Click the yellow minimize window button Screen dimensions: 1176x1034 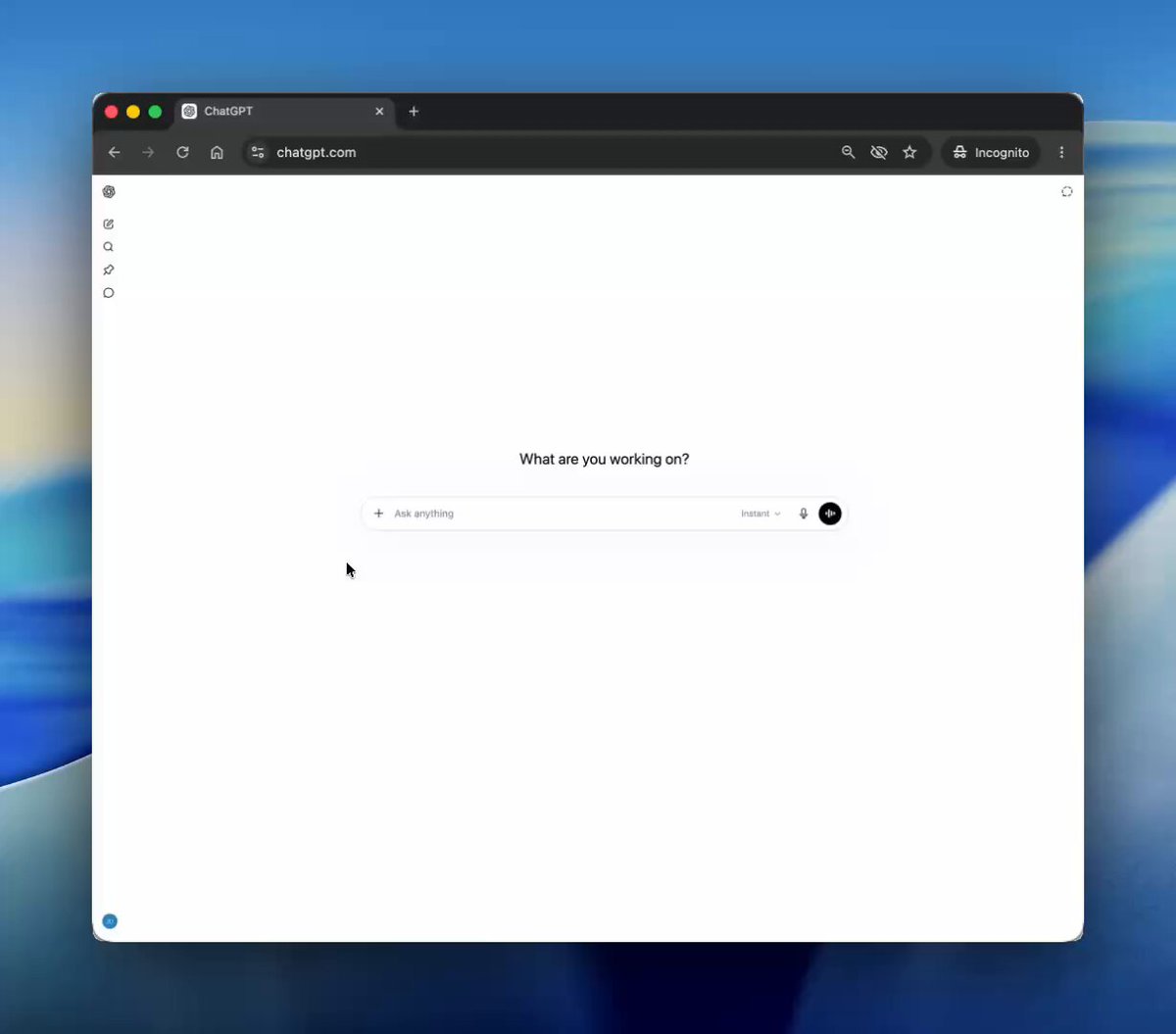(133, 112)
